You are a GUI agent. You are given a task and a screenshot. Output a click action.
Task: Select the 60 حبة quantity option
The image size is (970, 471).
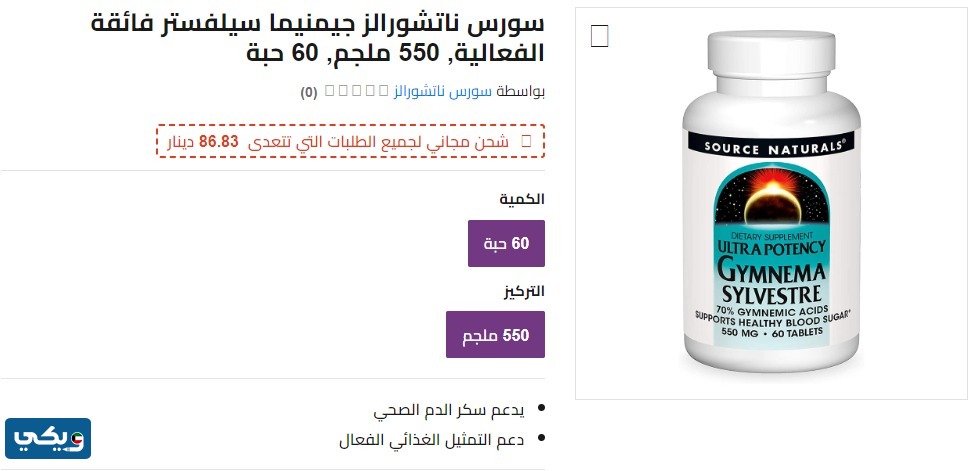point(506,243)
